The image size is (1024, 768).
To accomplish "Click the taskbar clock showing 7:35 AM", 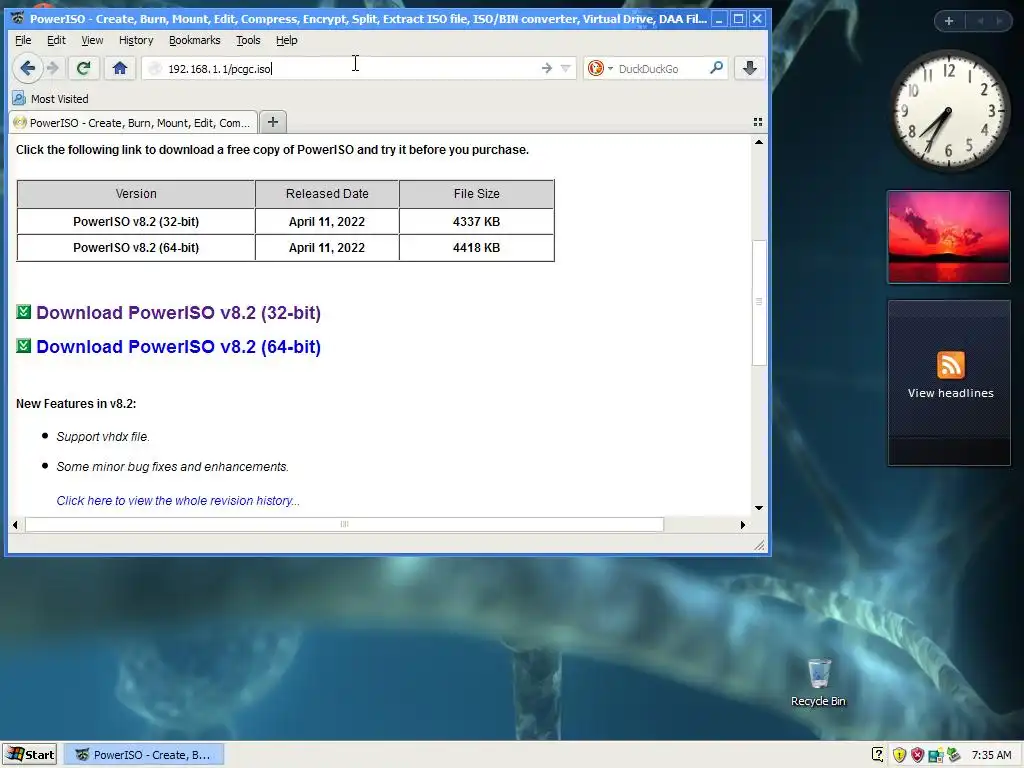I will [x=991, y=755].
